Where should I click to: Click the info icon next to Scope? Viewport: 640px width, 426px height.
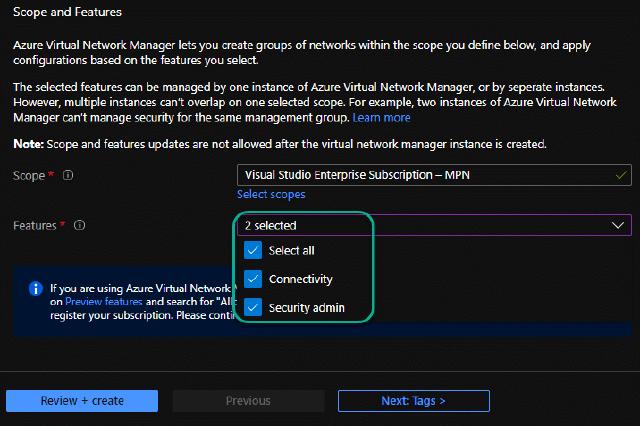click(68, 175)
